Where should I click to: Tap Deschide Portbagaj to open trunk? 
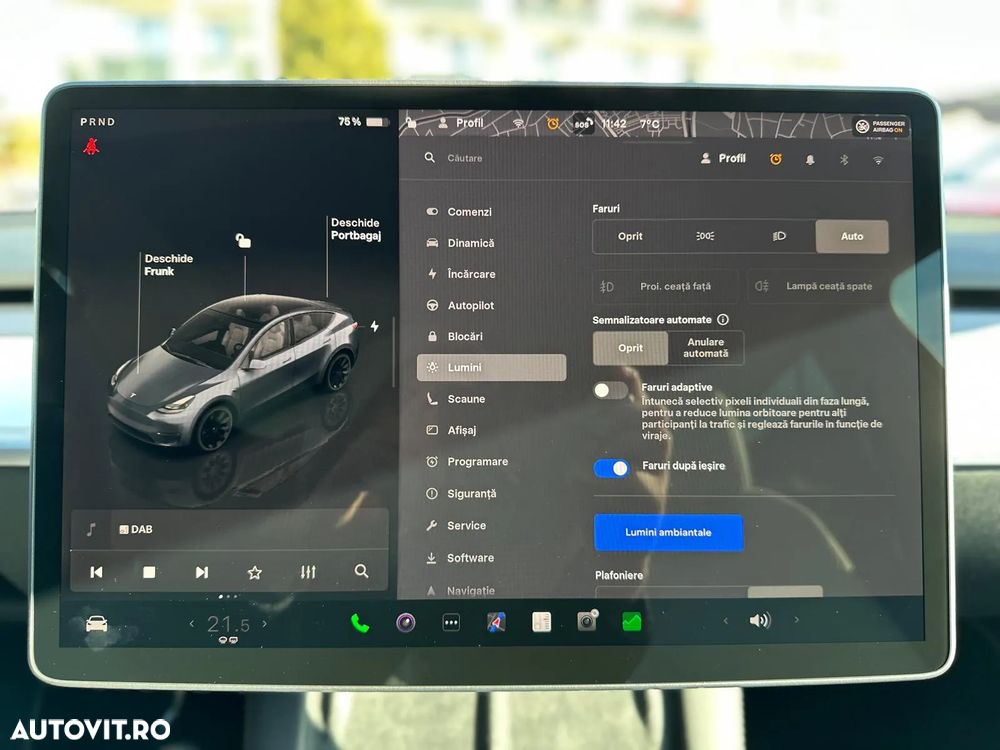[355, 229]
